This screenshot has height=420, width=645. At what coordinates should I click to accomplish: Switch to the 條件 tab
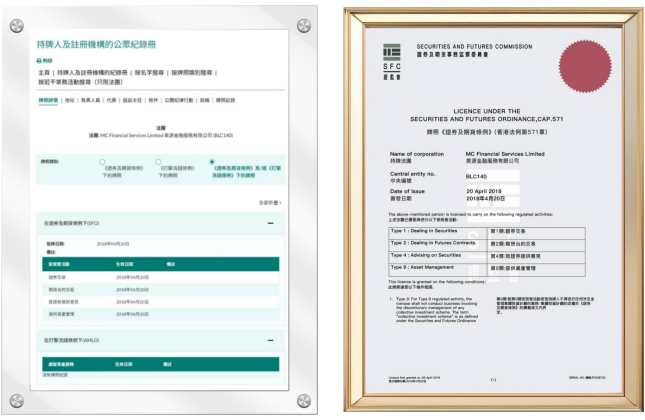click(153, 100)
